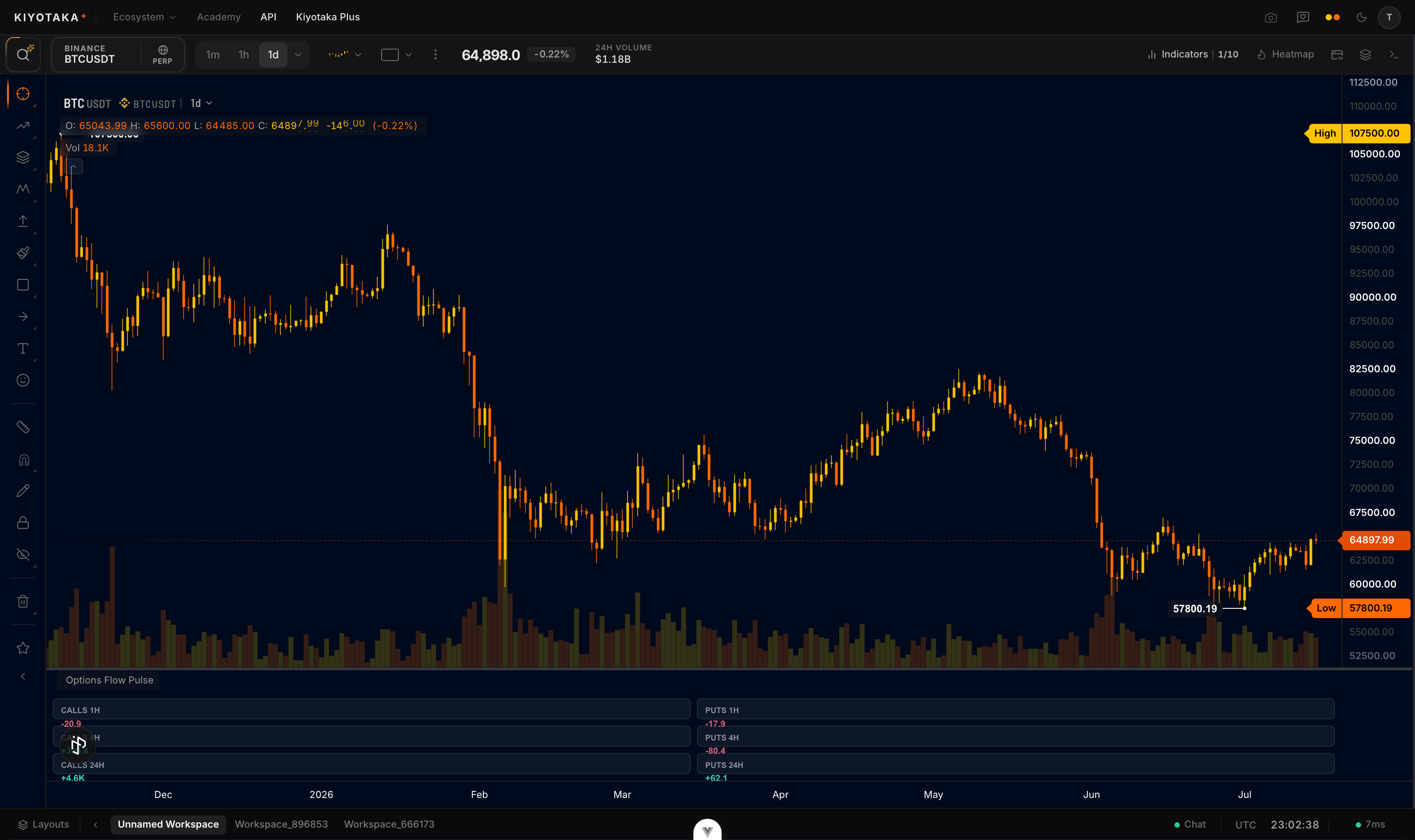This screenshot has height=840, width=1415.
Task: Click the two orange dots status icon
Action: click(1332, 18)
